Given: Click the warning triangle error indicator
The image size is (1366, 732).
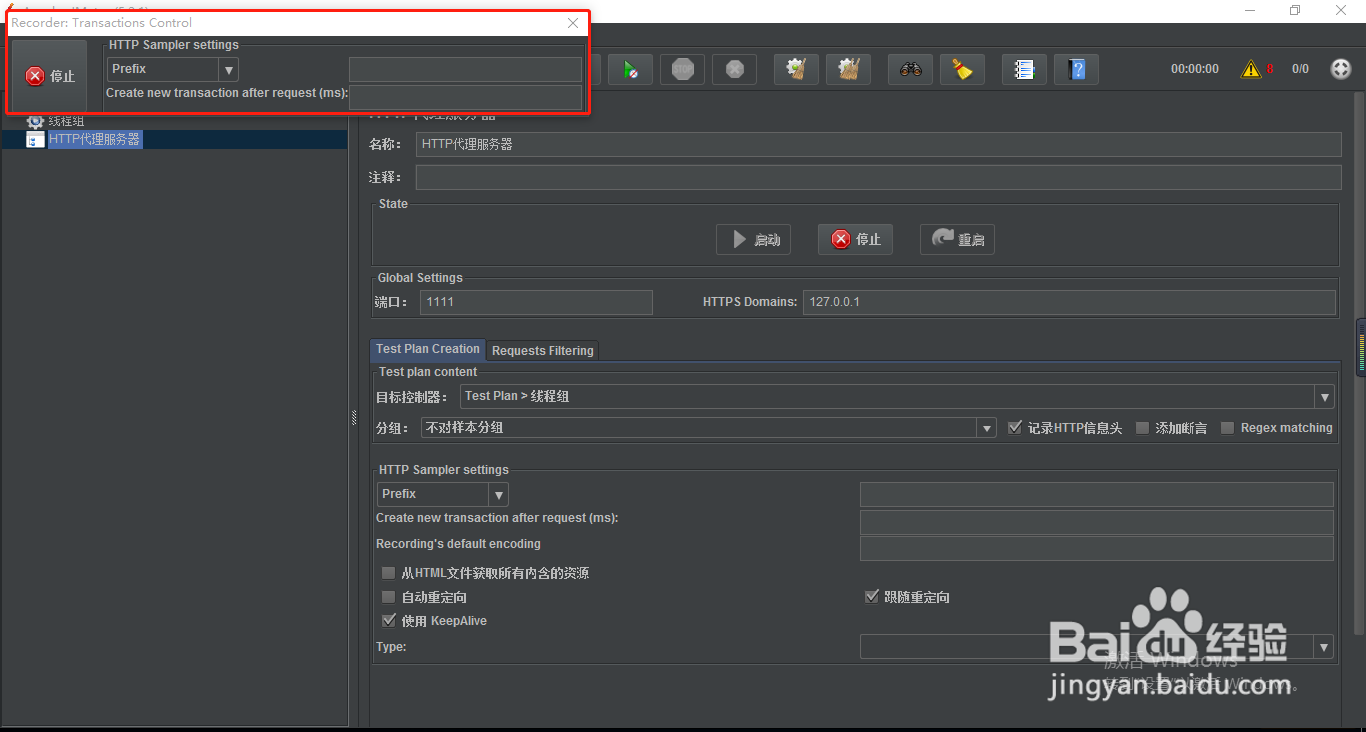Looking at the screenshot, I should click(x=1251, y=69).
